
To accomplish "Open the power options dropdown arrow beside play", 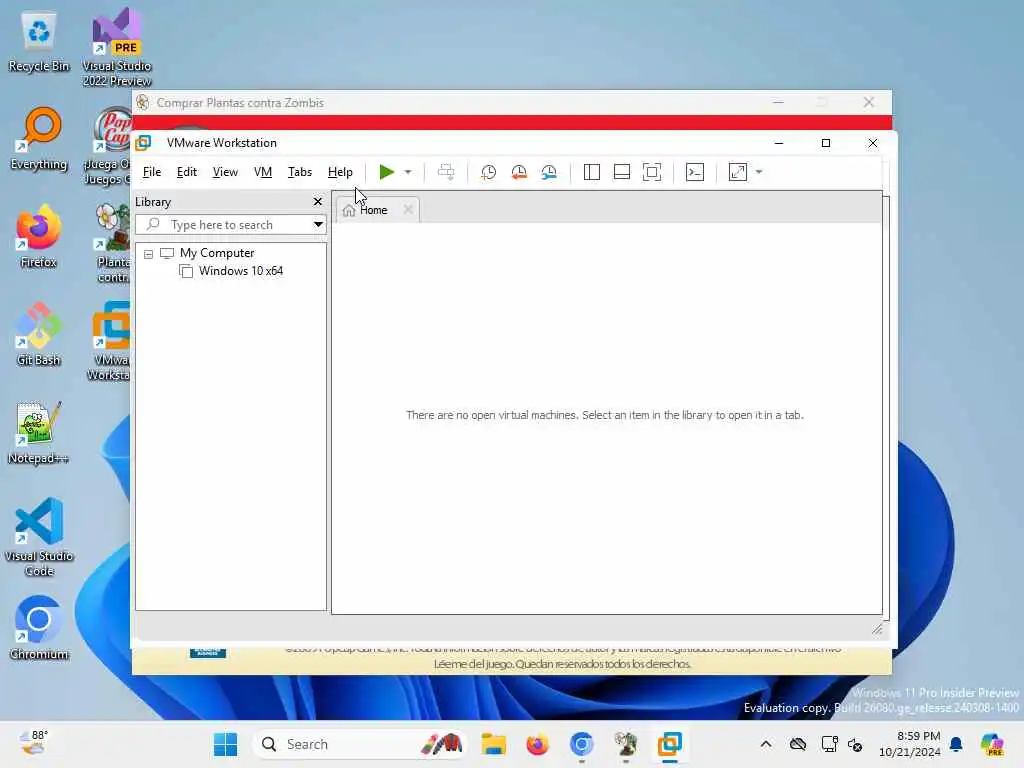I will 408,172.
